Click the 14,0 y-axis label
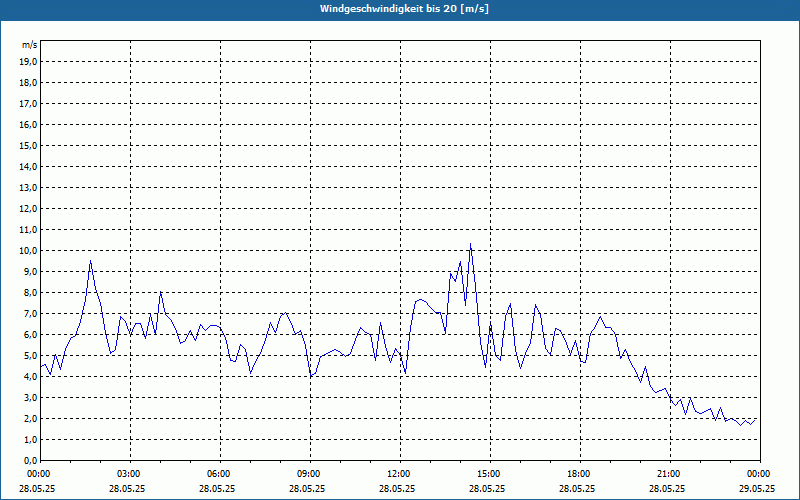 tap(29, 166)
